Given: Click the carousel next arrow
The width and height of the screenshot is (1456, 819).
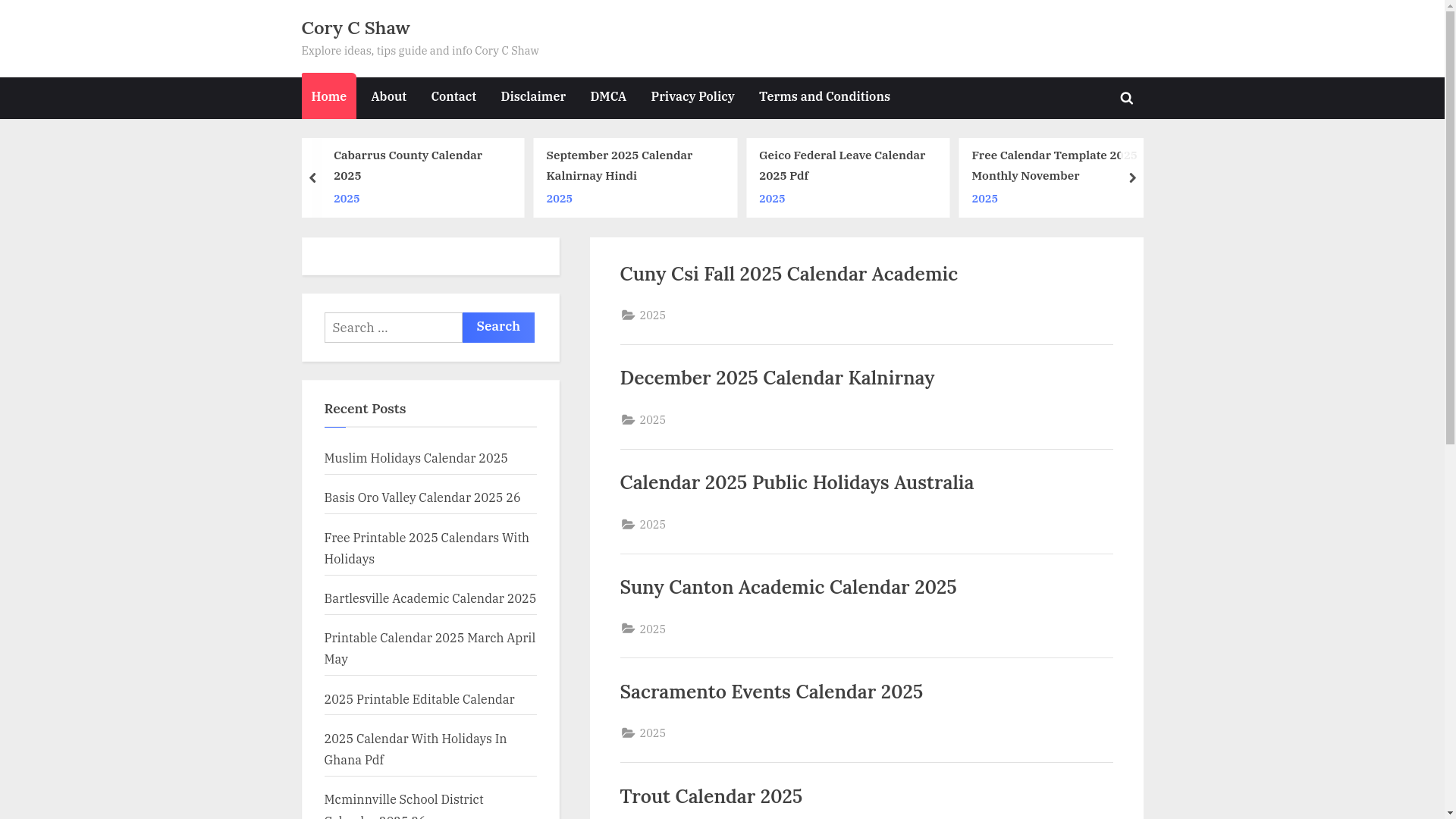Looking at the screenshot, I should coord(1132,177).
